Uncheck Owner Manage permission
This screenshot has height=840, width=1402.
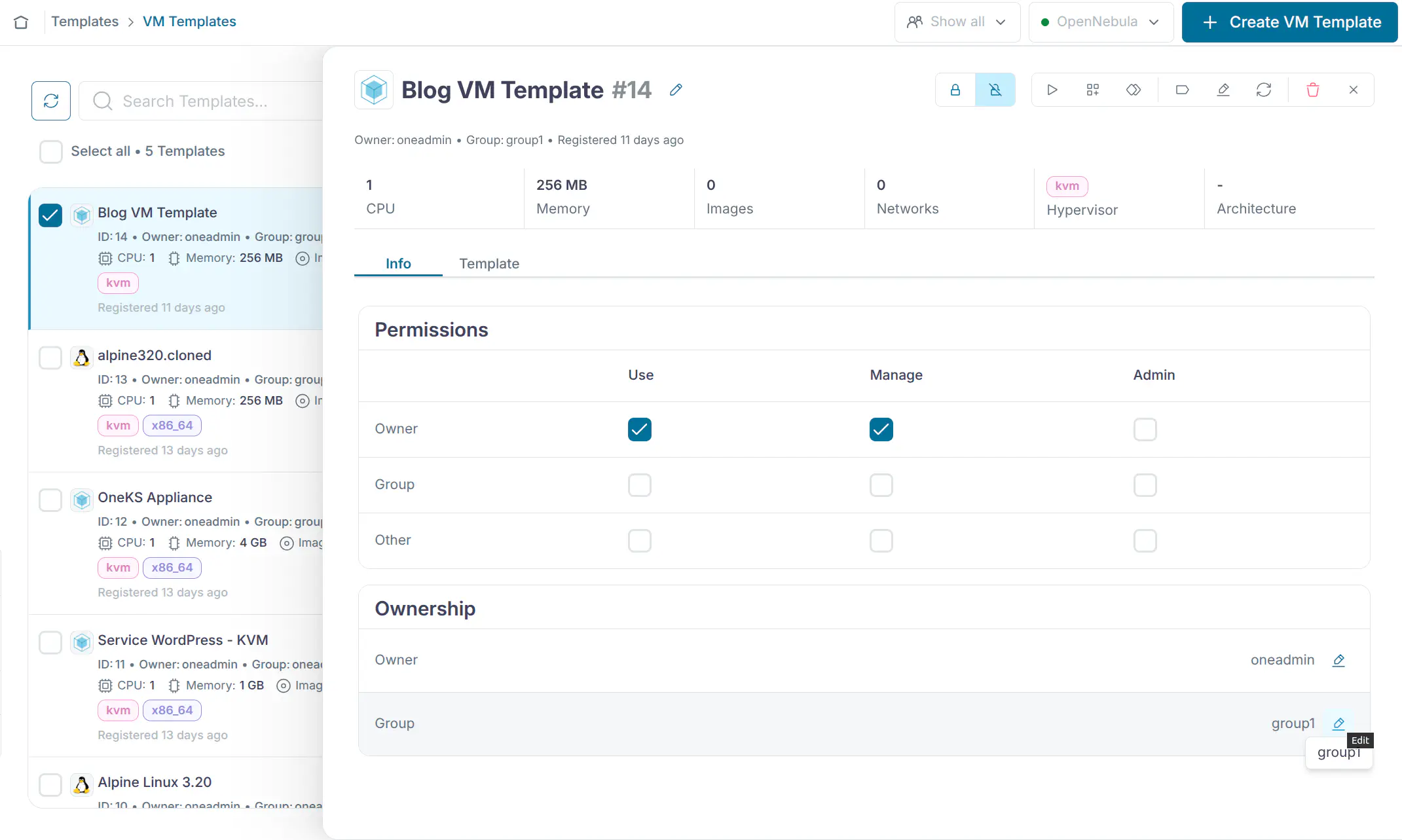pyautogui.click(x=881, y=429)
